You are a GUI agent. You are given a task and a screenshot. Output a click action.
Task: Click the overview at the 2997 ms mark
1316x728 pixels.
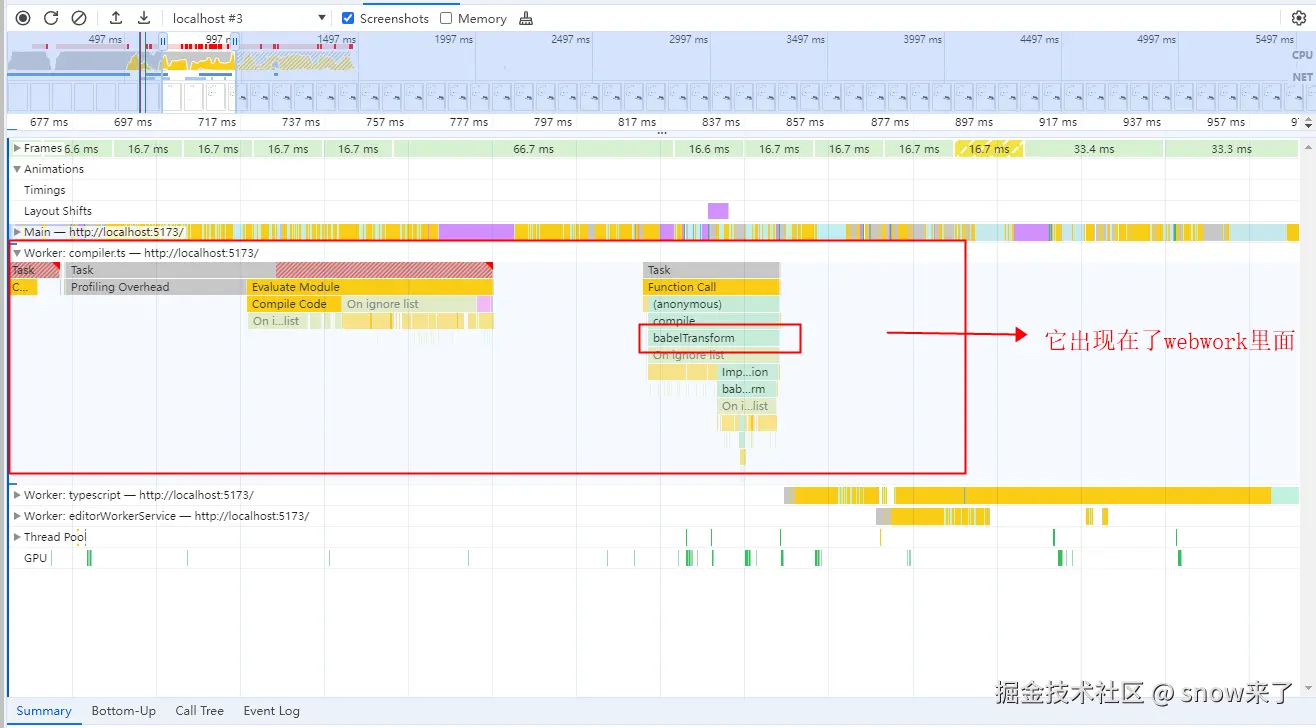tap(687, 39)
